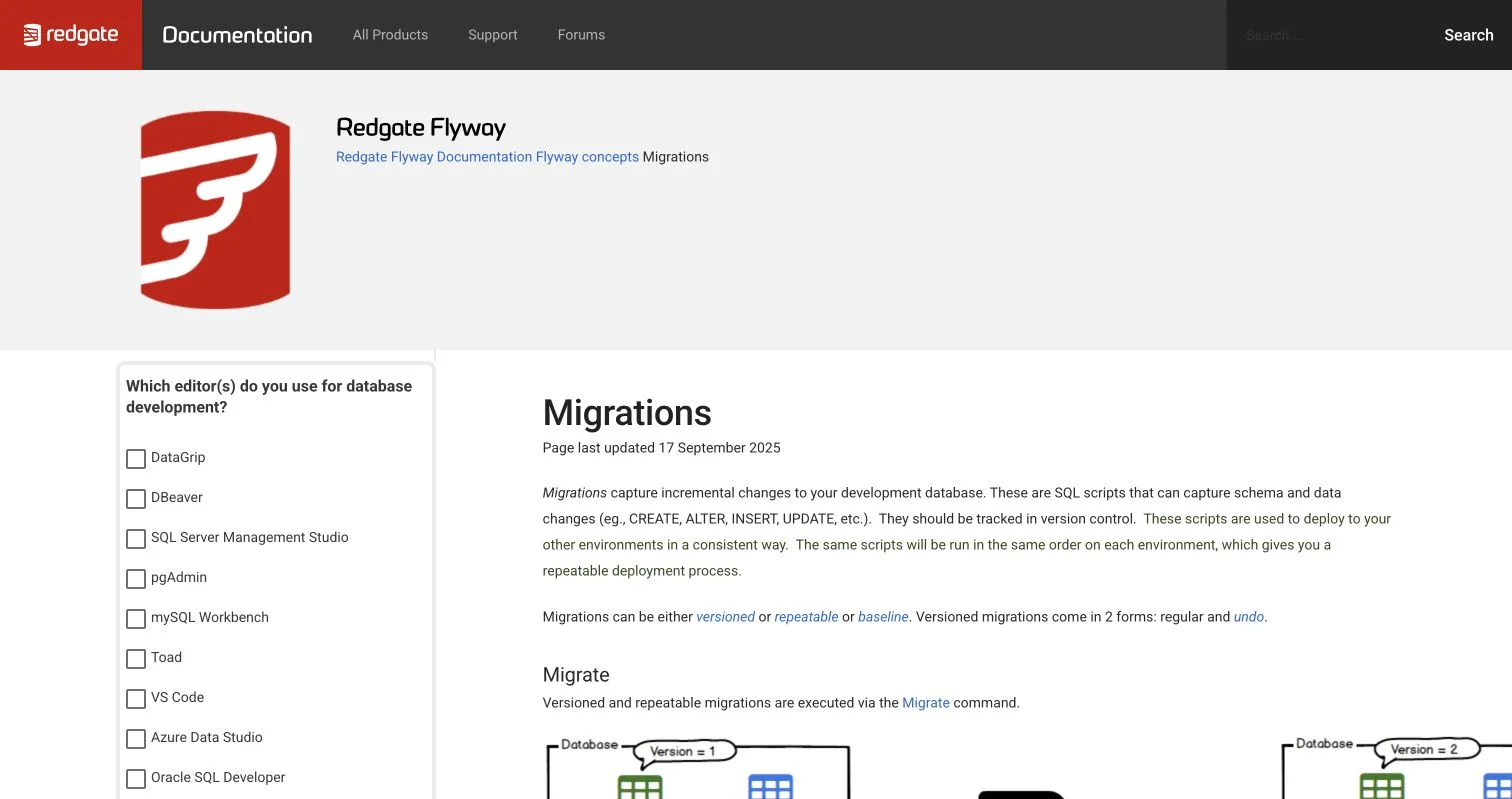Check the mySQL Workbench option
This screenshot has height=799, width=1512.
tap(136, 618)
